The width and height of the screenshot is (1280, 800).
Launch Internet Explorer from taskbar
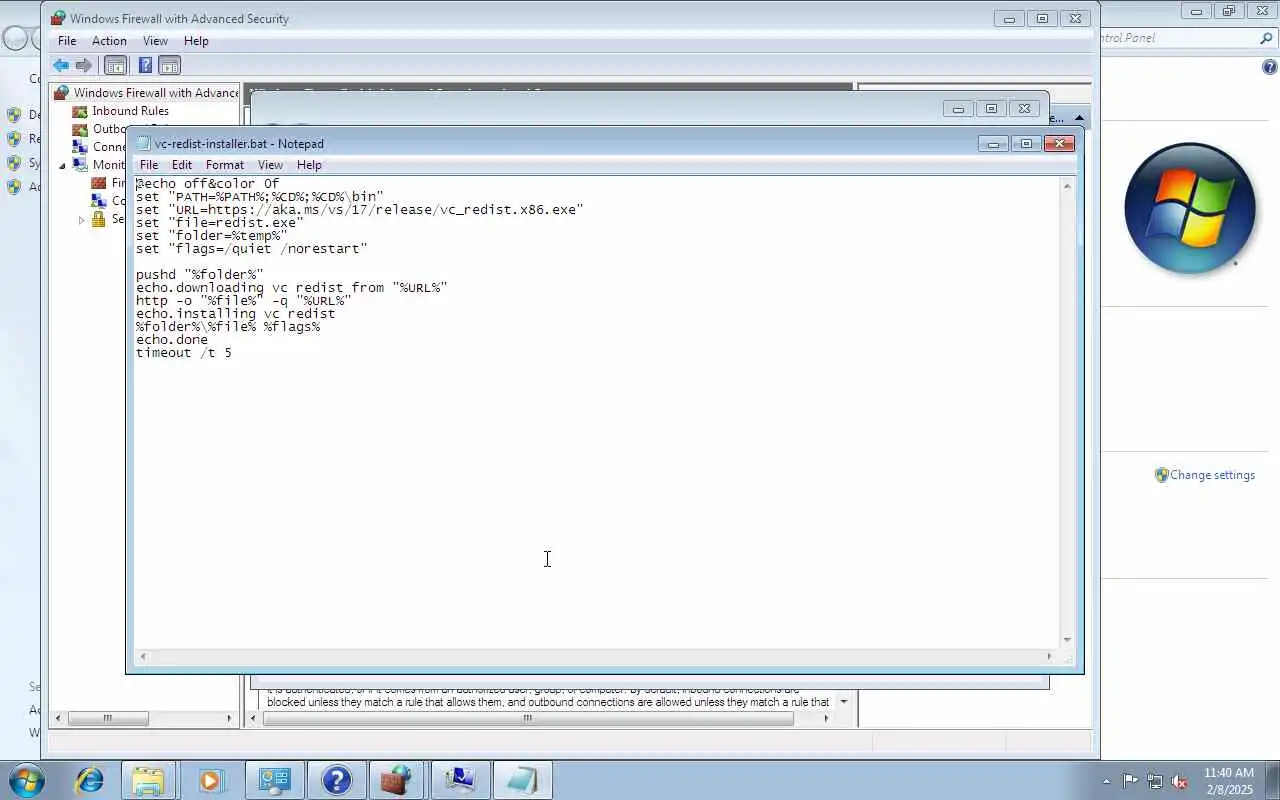point(90,780)
